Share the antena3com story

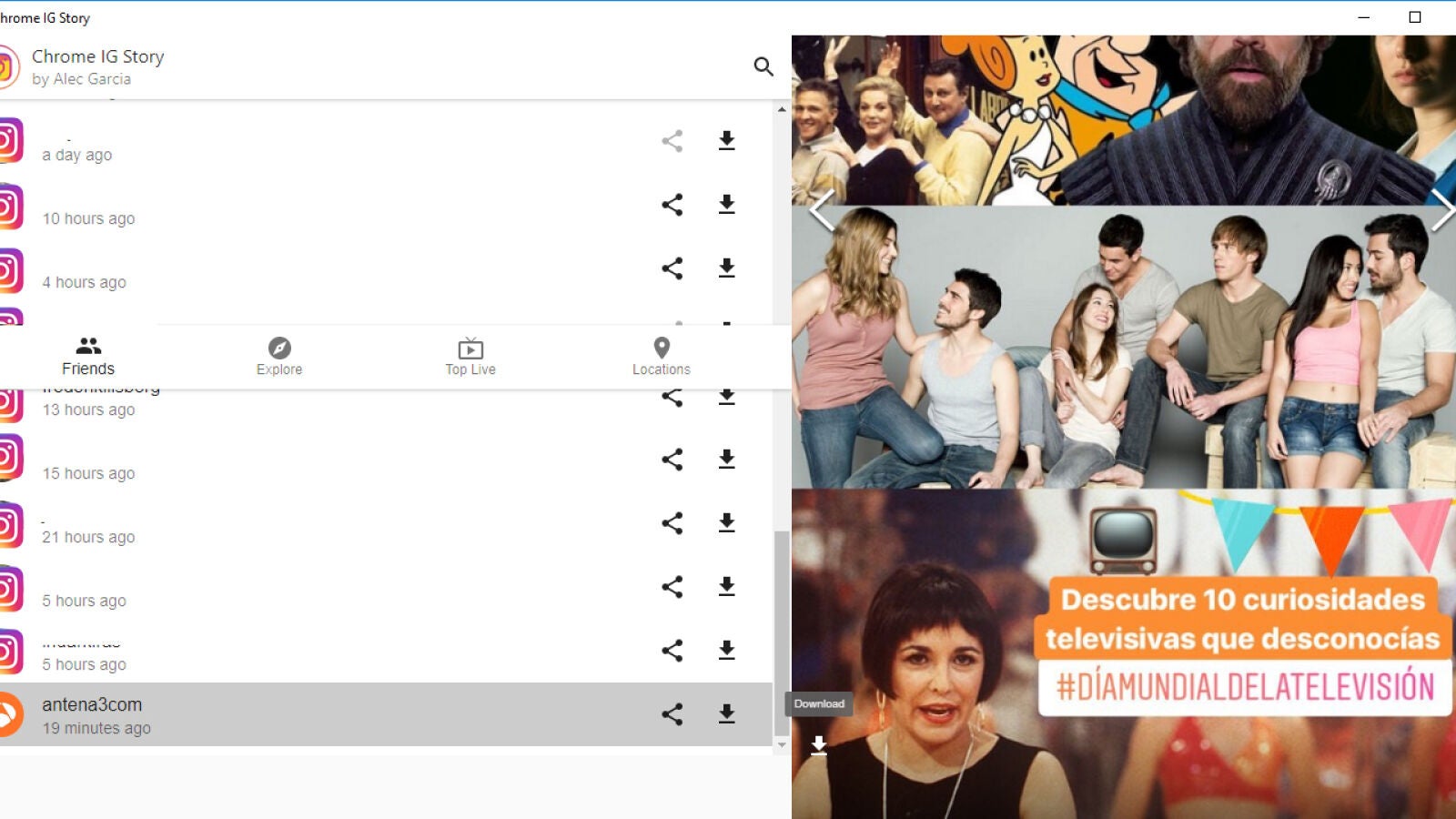(x=672, y=714)
